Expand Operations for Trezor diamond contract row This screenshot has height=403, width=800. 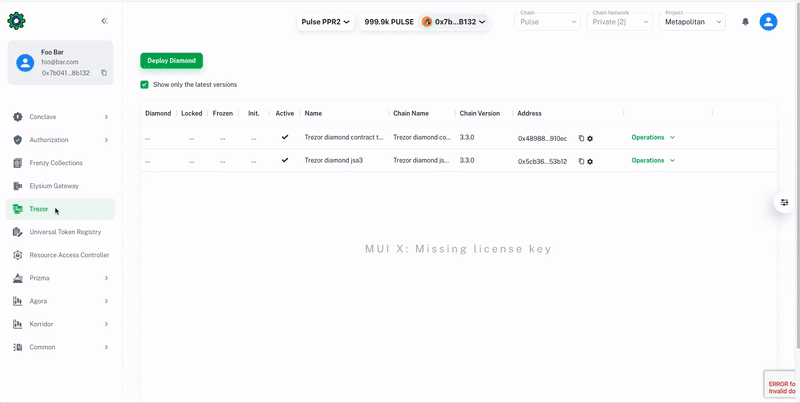(x=653, y=137)
